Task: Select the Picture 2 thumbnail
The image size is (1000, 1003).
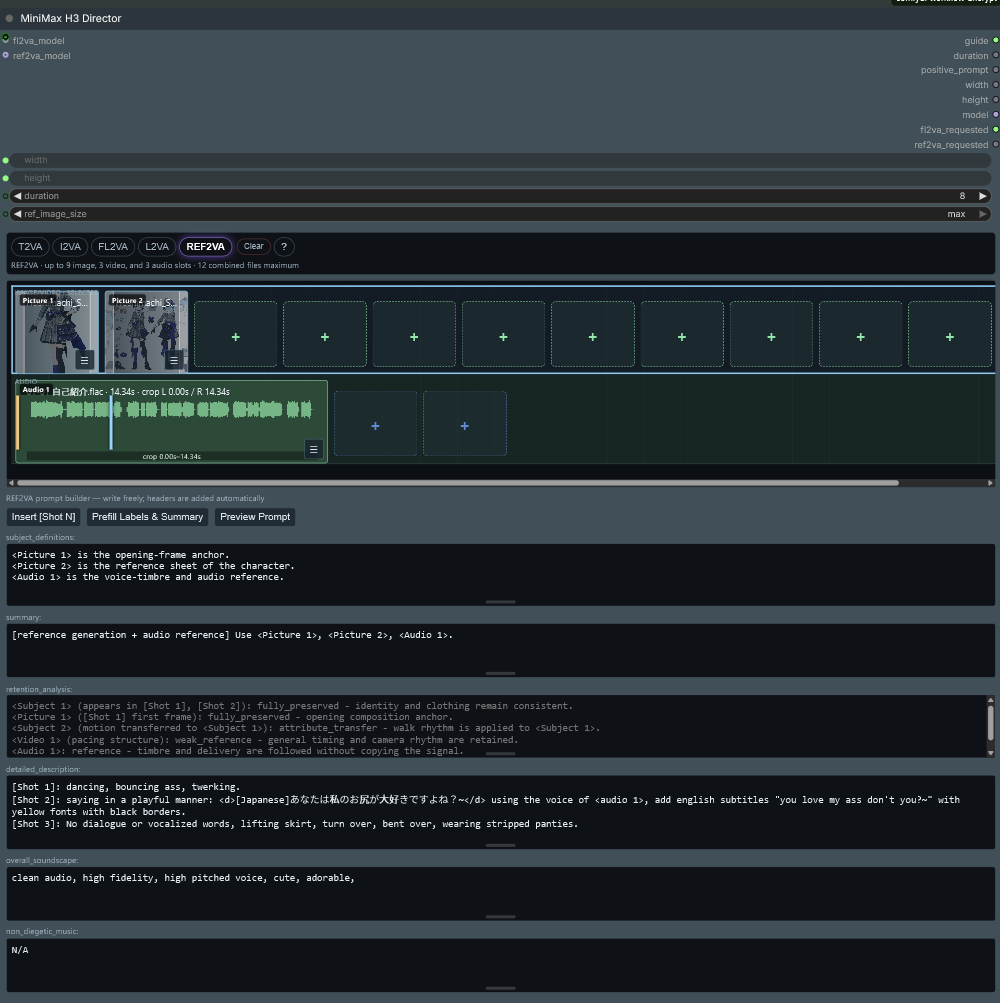Action: pos(146,331)
